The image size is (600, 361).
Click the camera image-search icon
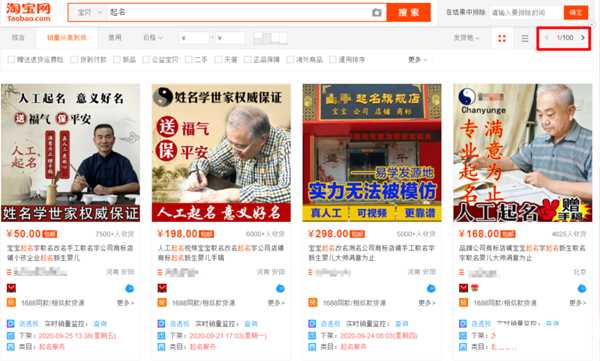pyautogui.click(x=377, y=13)
